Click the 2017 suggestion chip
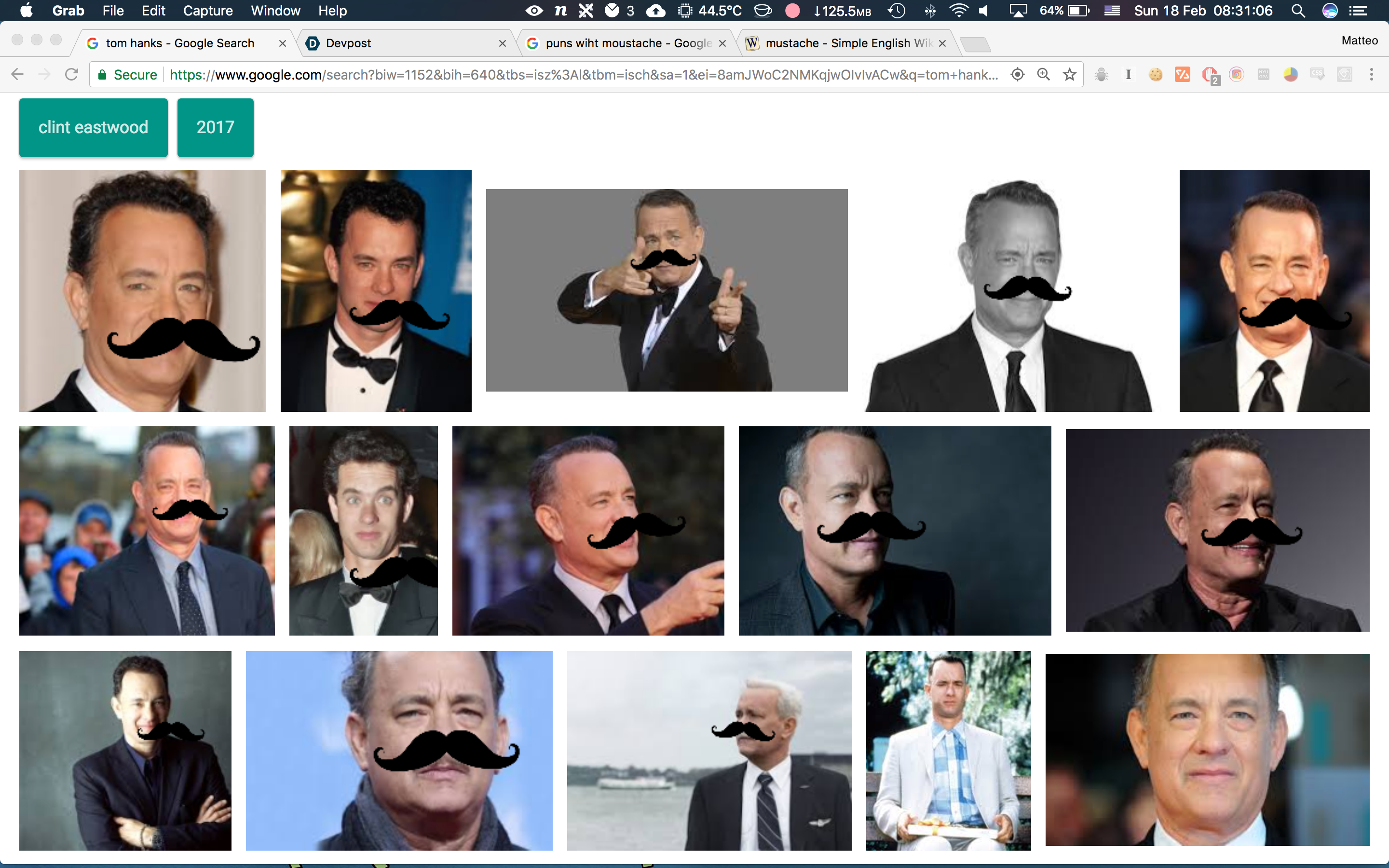This screenshot has width=1389, height=868. point(215,127)
